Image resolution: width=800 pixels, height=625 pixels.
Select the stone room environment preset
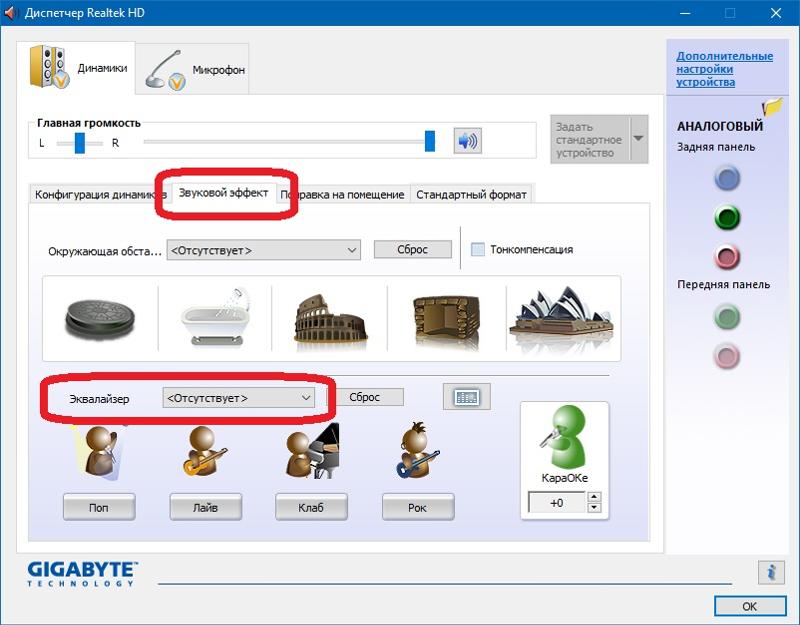click(447, 320)
